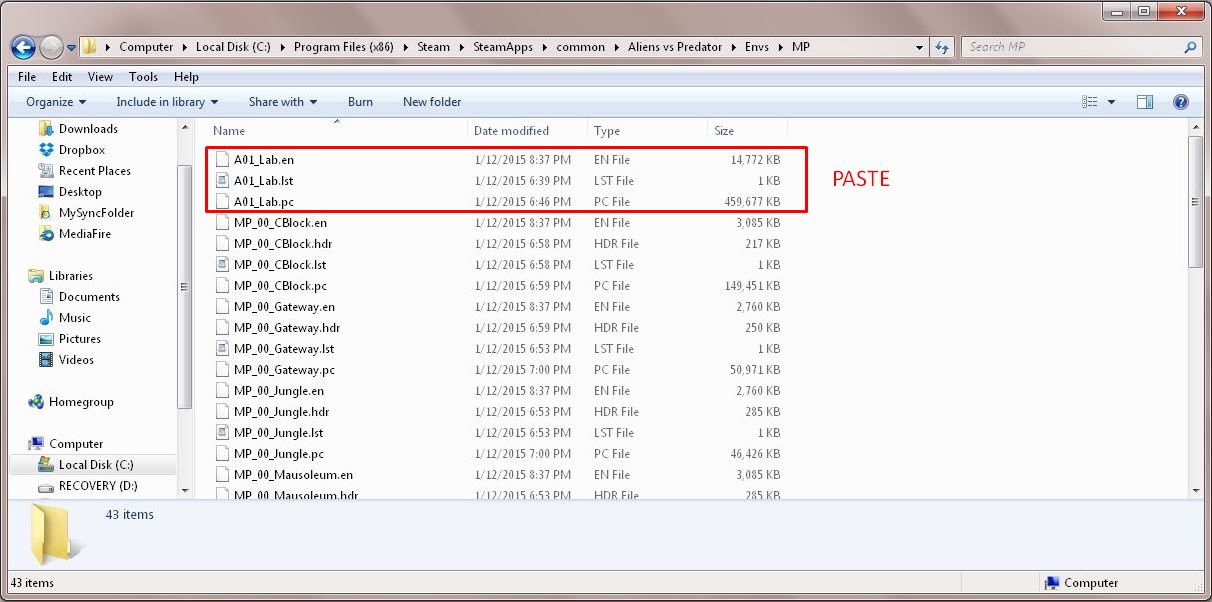Click the MP_00_Jungle.lst file icon
The image size is (1212, 602).
(x=222, y=433)
